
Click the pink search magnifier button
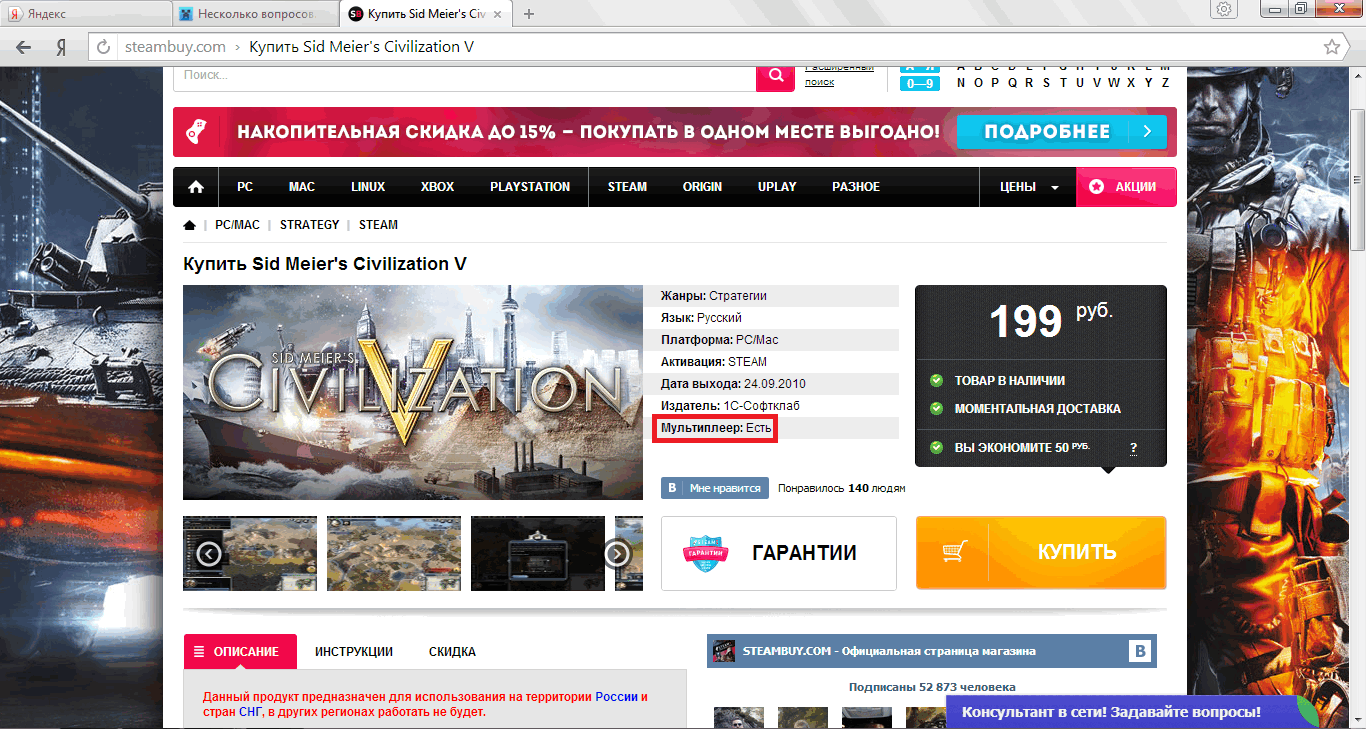coord(774,77)
